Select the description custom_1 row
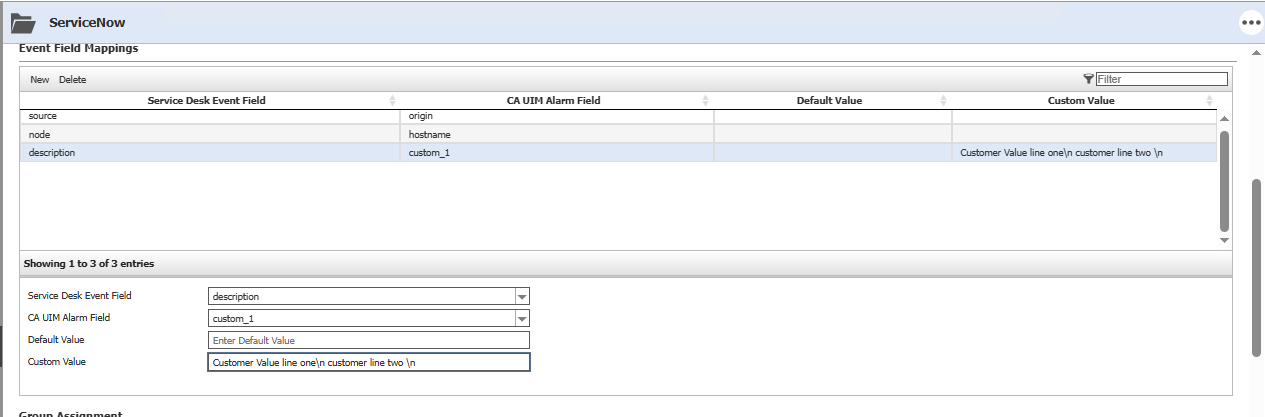The width and height of the screenshot is (1265, 417). point(210,153)
